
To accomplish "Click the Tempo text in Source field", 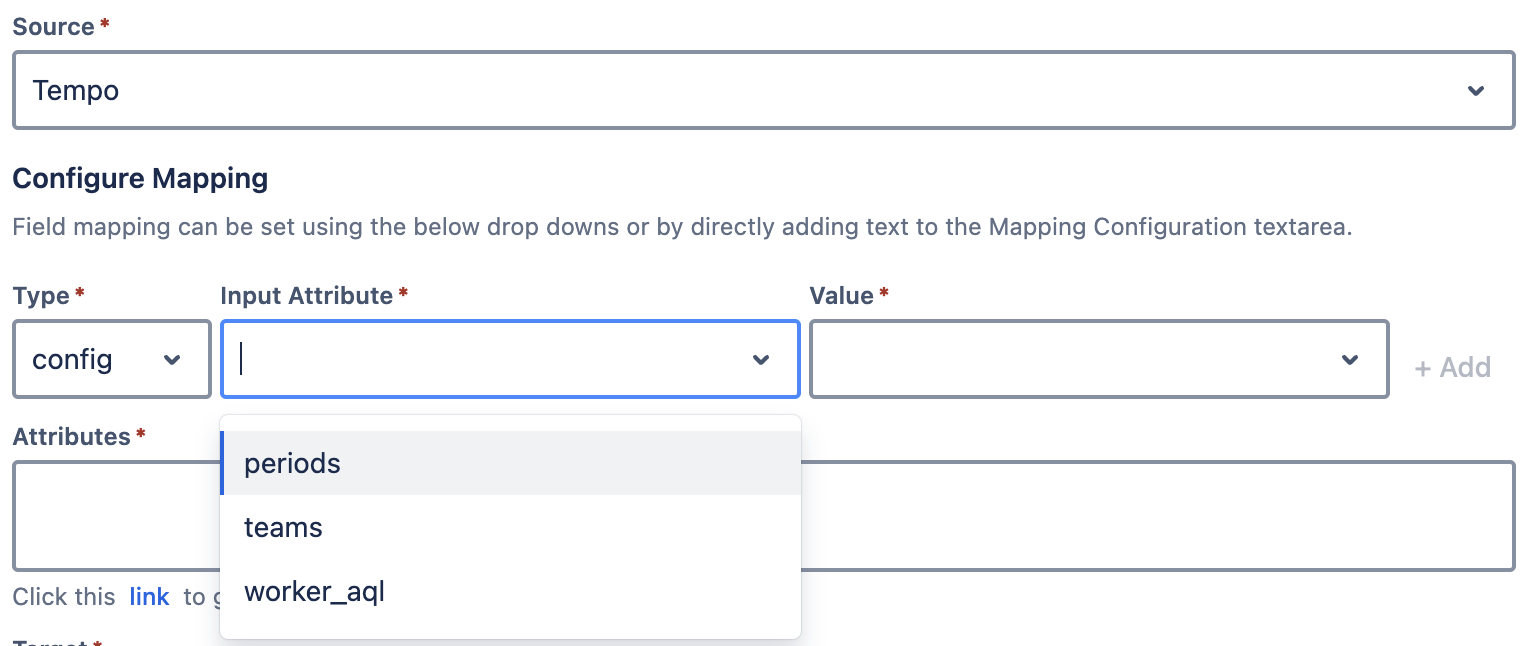I will click(x=75, y=90).
